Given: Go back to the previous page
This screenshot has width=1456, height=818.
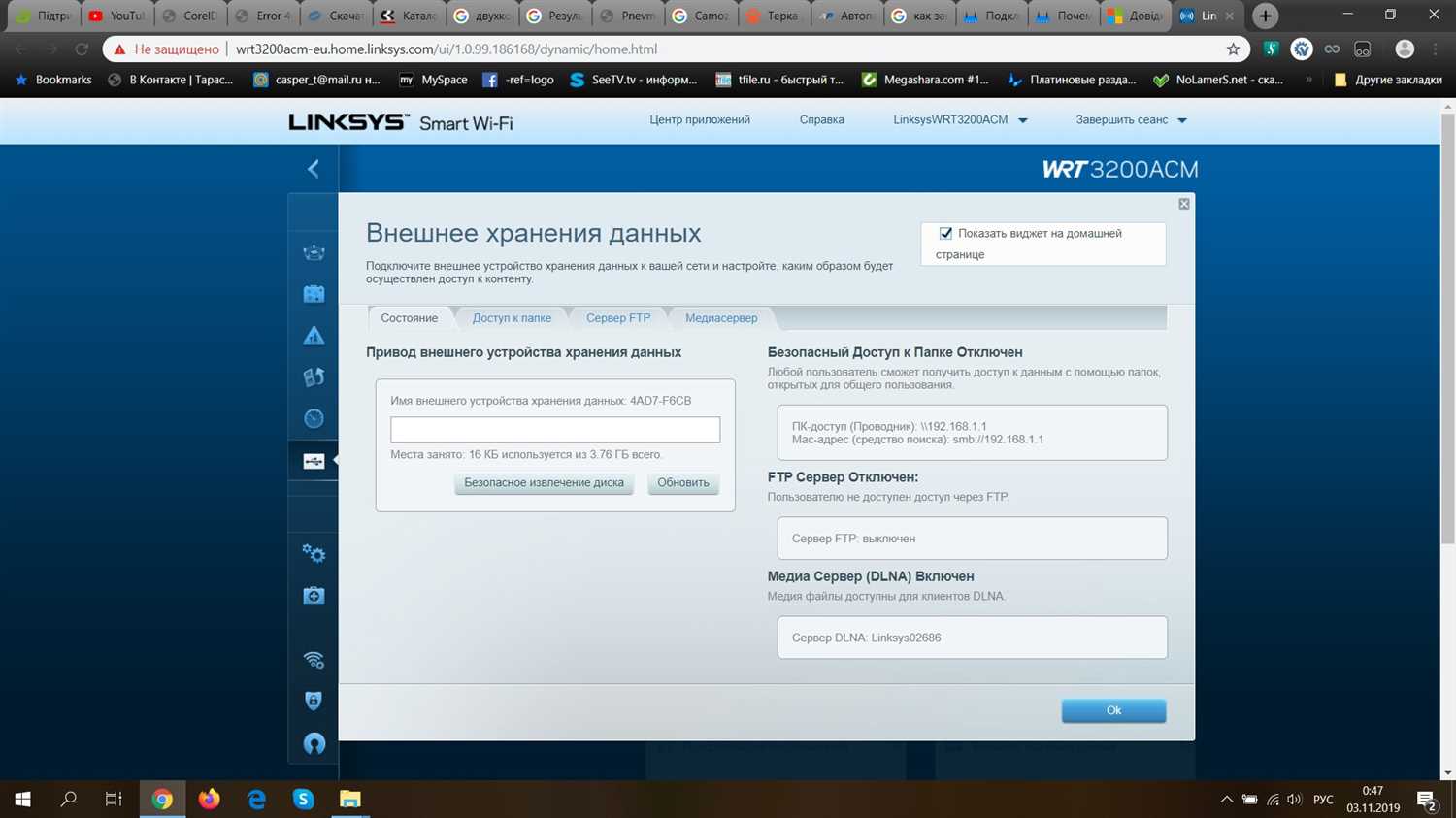Looking at the screenshot, I should (21, 49).
